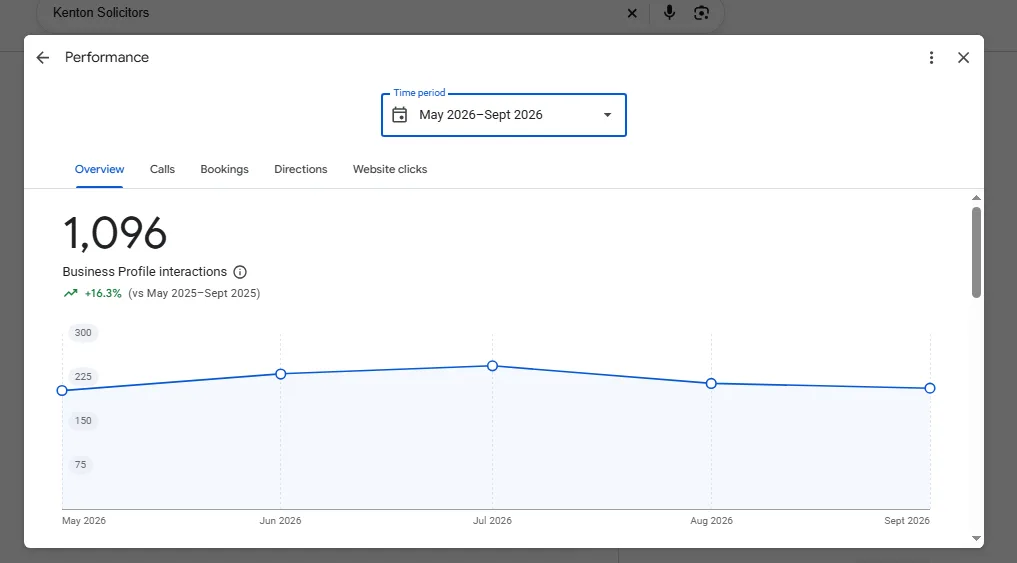Switch to the Overview tab

(x=99, y=169)
